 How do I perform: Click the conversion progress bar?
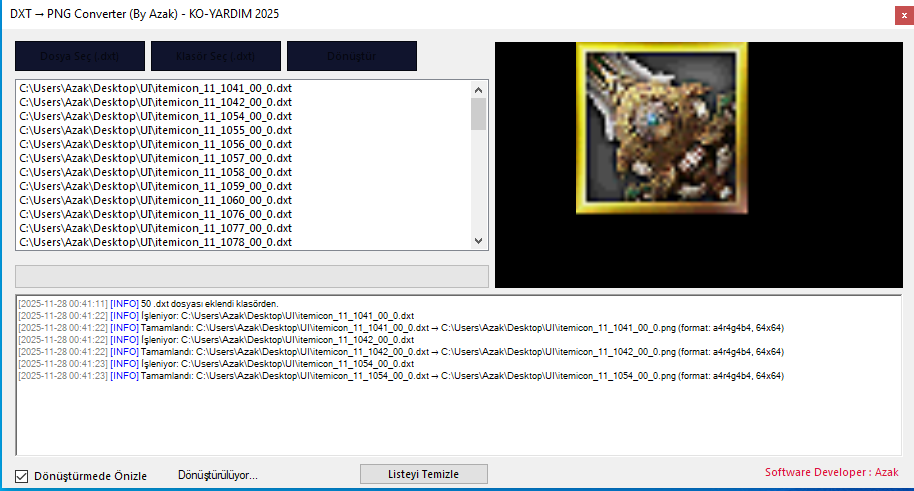click(252, 276)
